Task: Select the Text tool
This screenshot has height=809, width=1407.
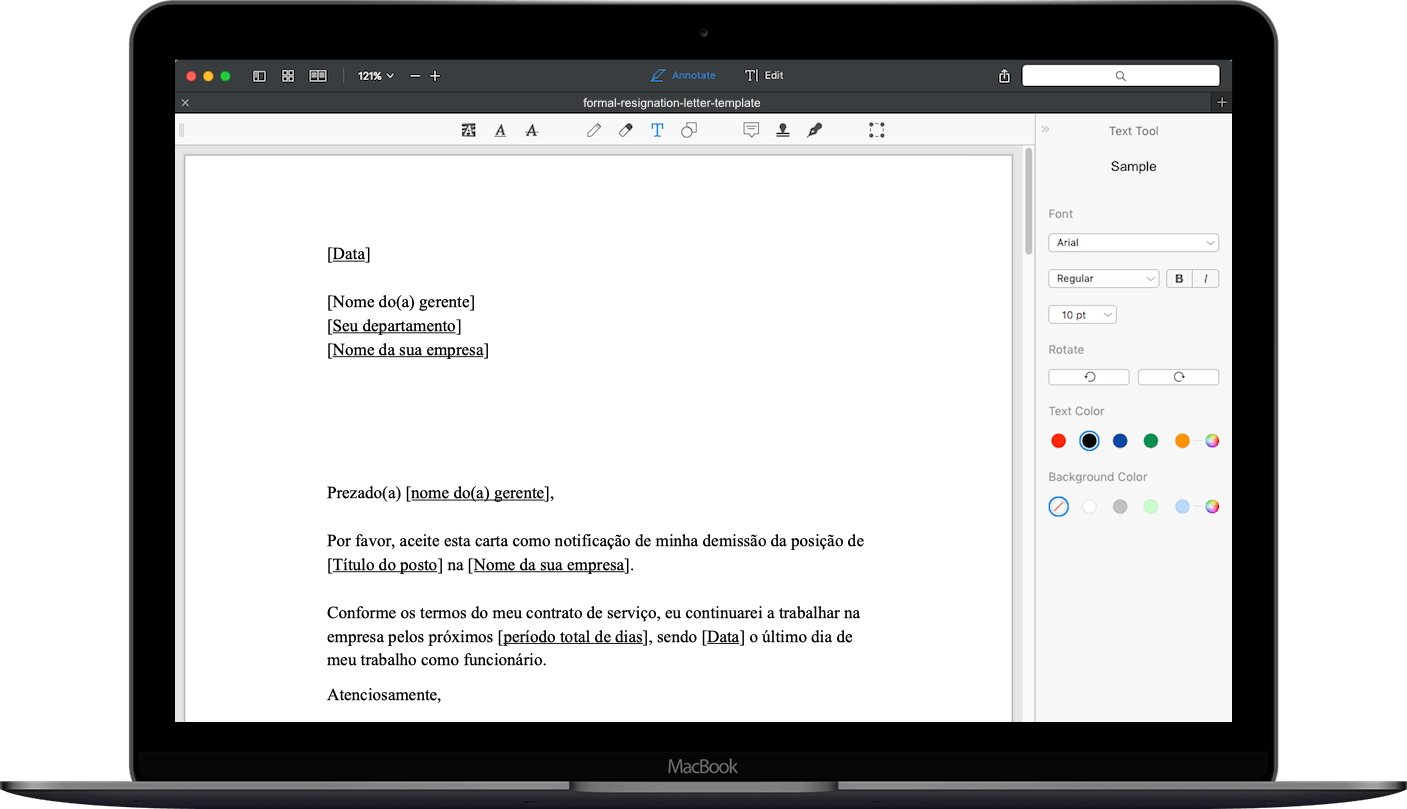Action: 657,130
